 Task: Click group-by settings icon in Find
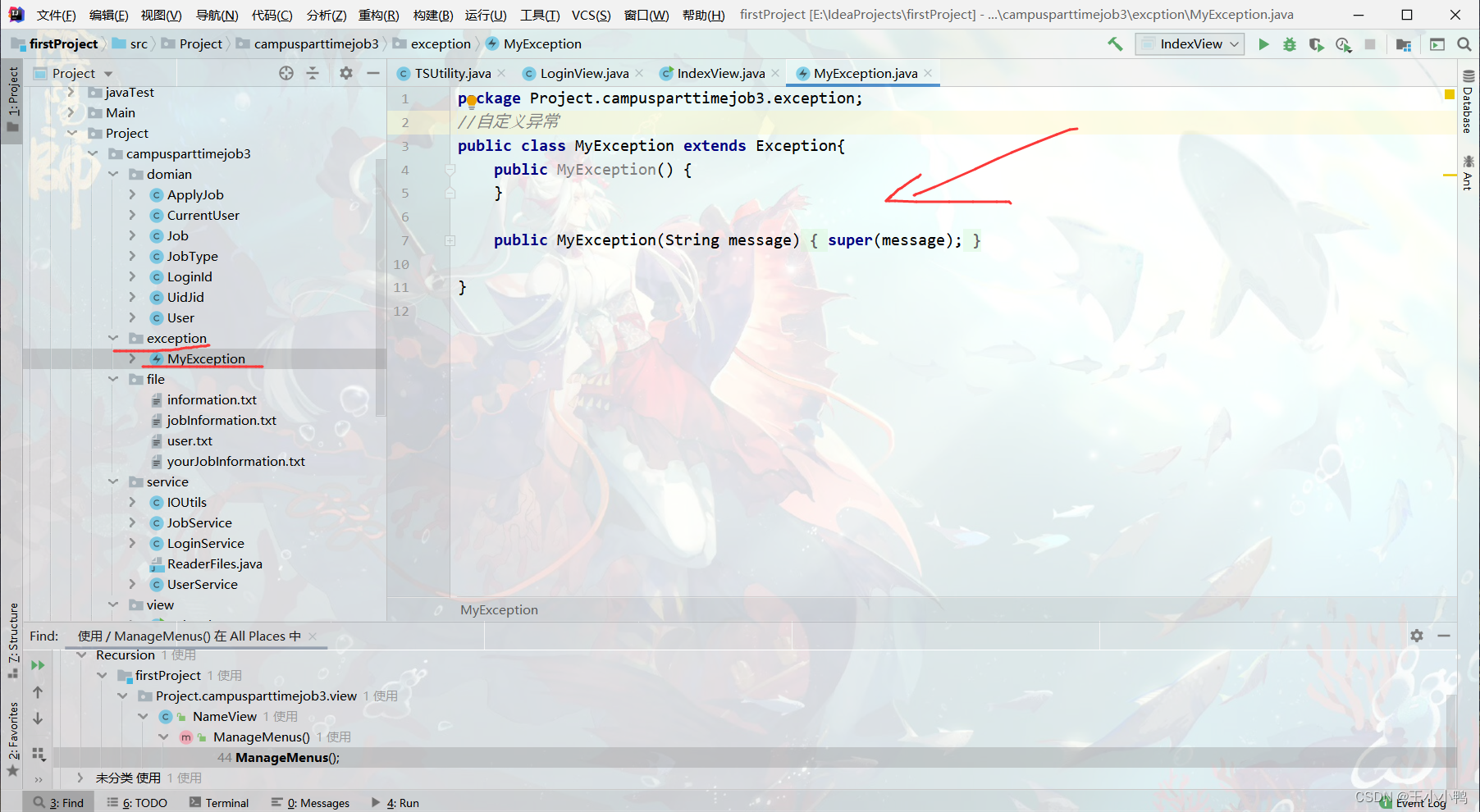38,753
